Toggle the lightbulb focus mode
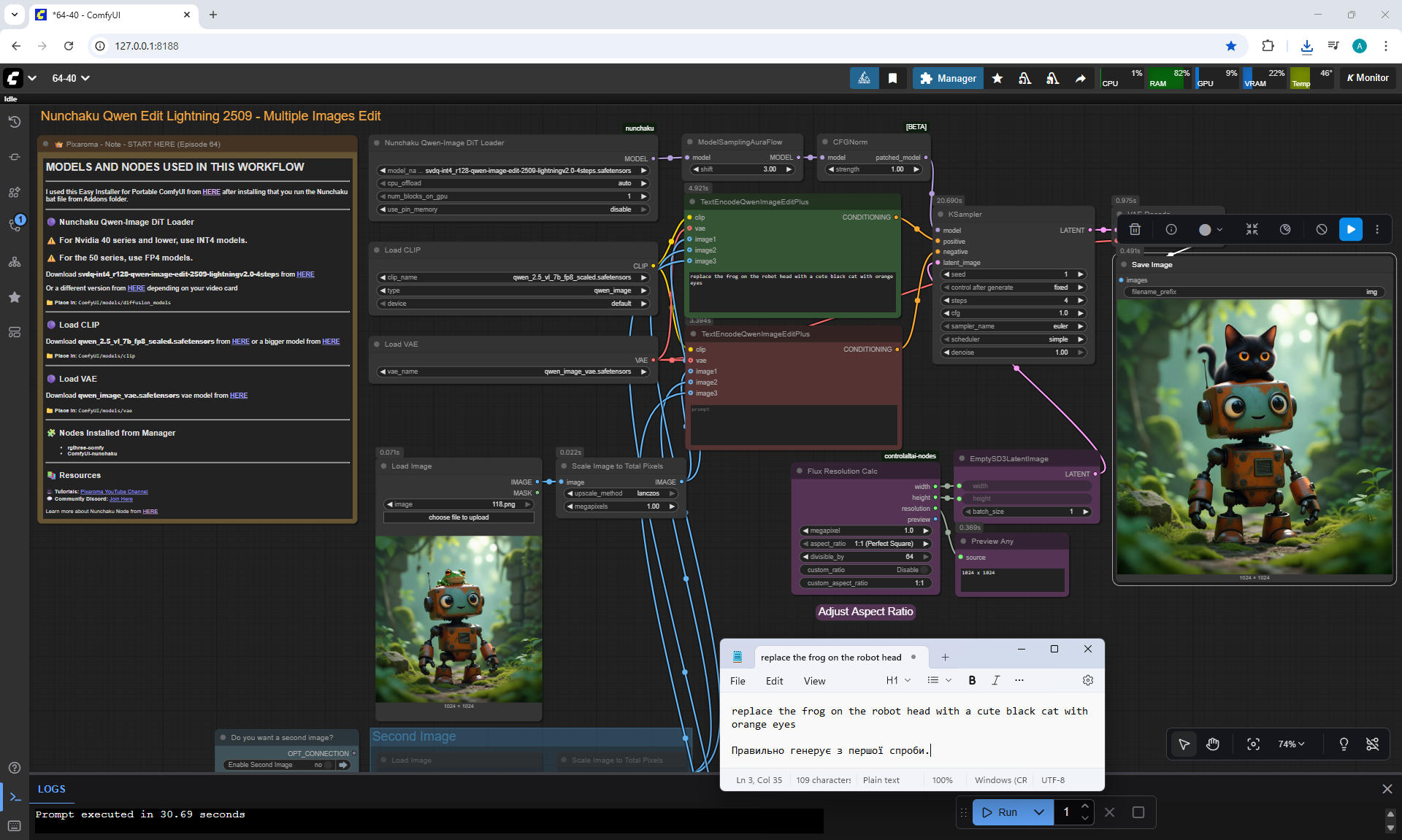This screenshot has width=1402, height=840. click(1344, 744)
